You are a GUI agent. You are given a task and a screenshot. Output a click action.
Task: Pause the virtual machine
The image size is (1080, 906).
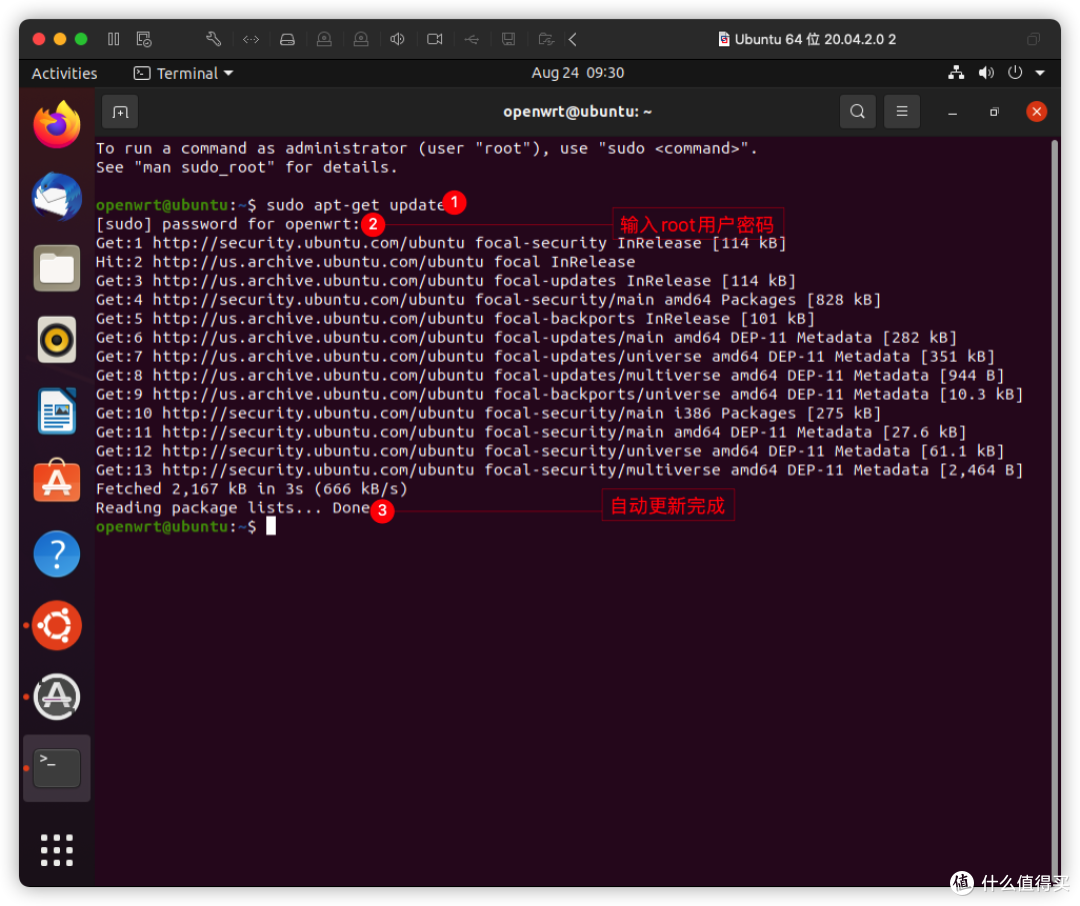pos(114,39)
